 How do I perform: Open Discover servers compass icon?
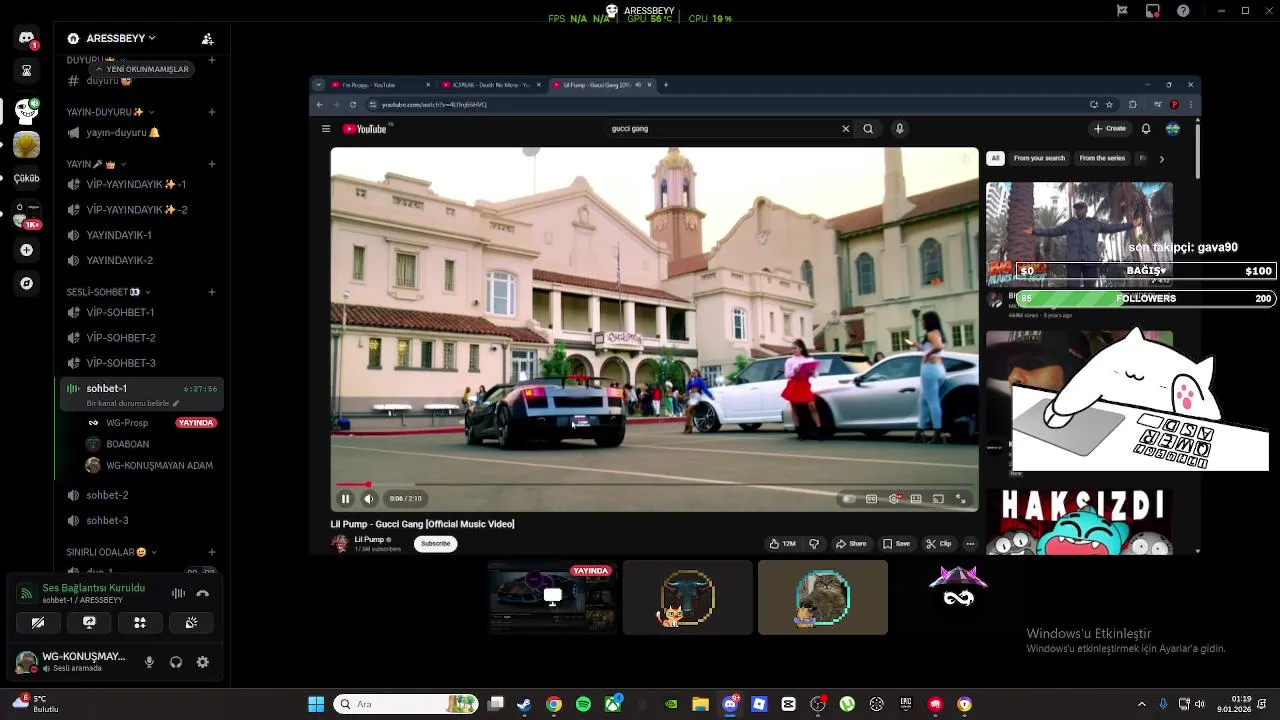27,283
